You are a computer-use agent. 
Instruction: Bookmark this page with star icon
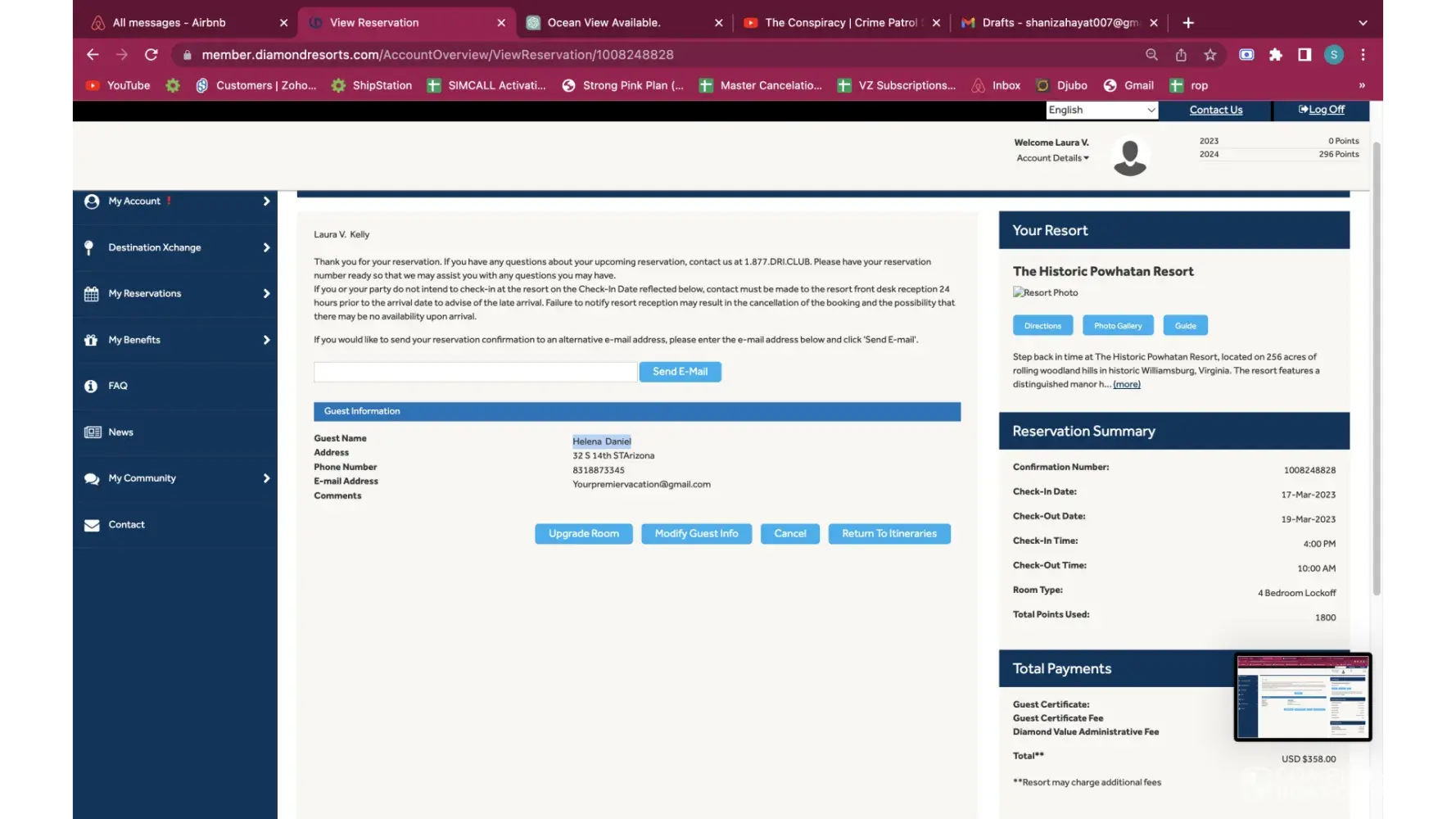(1210, 55)
